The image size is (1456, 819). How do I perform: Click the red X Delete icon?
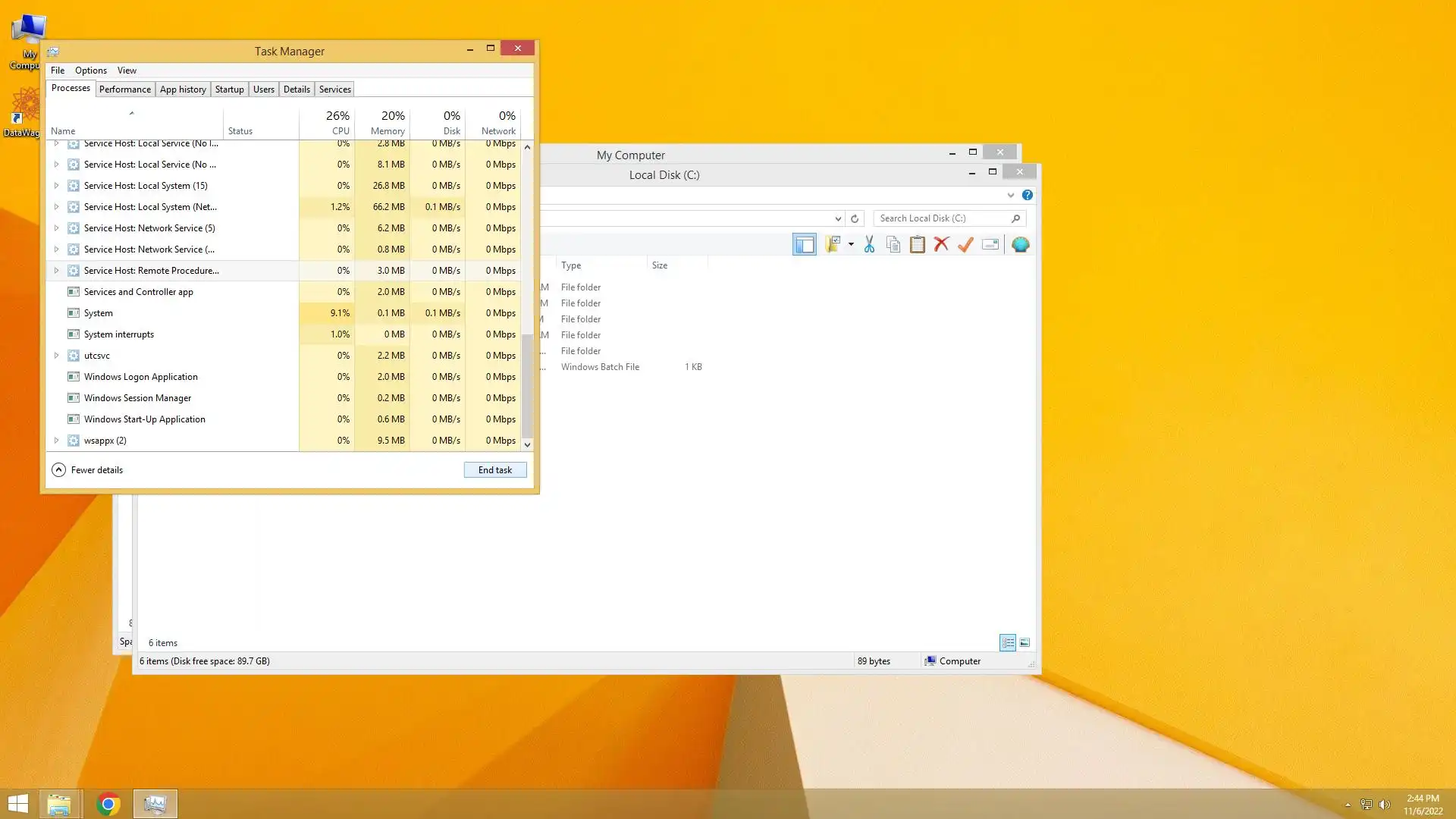[941, 244]
